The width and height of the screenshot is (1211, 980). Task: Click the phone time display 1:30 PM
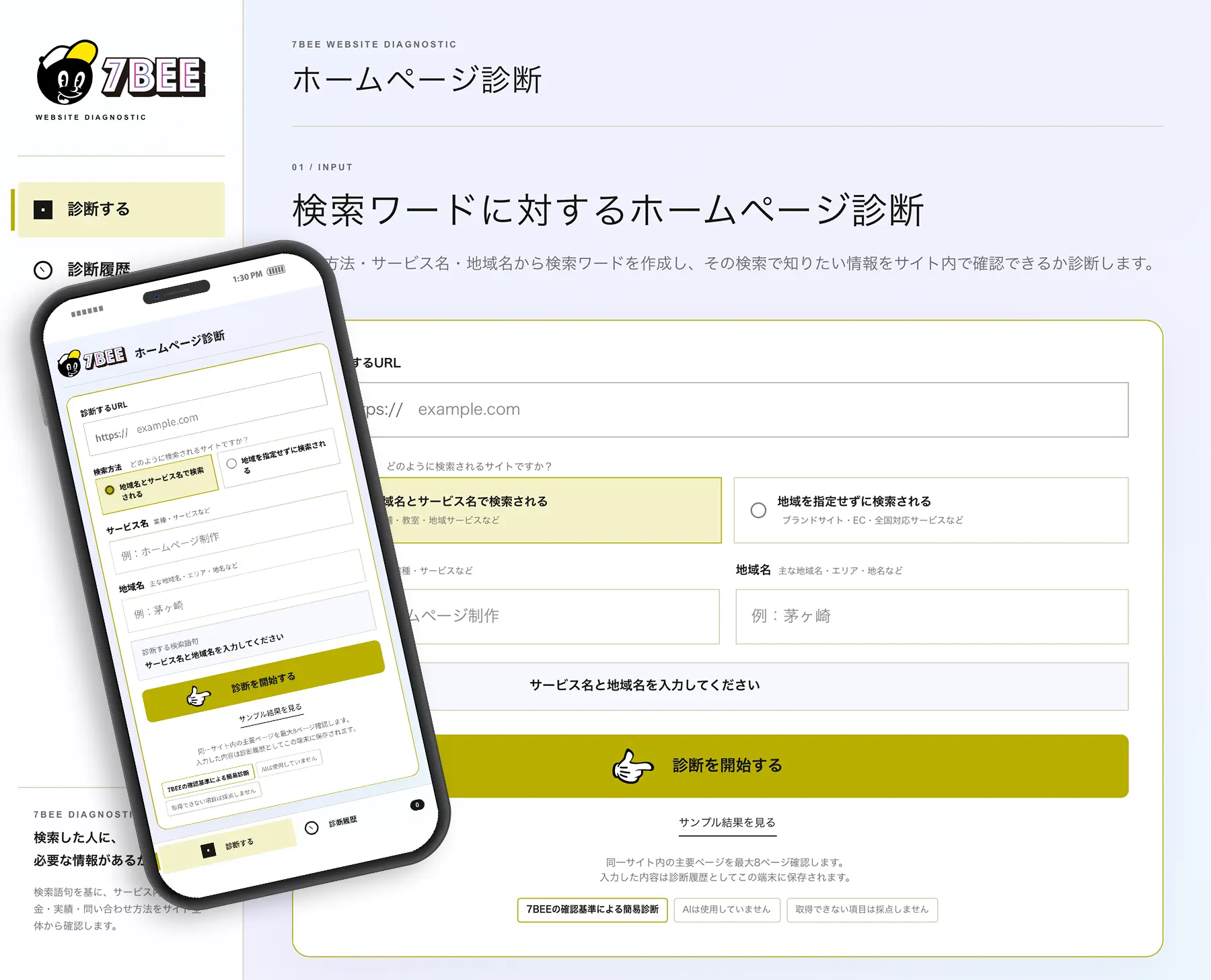point(248,277)
